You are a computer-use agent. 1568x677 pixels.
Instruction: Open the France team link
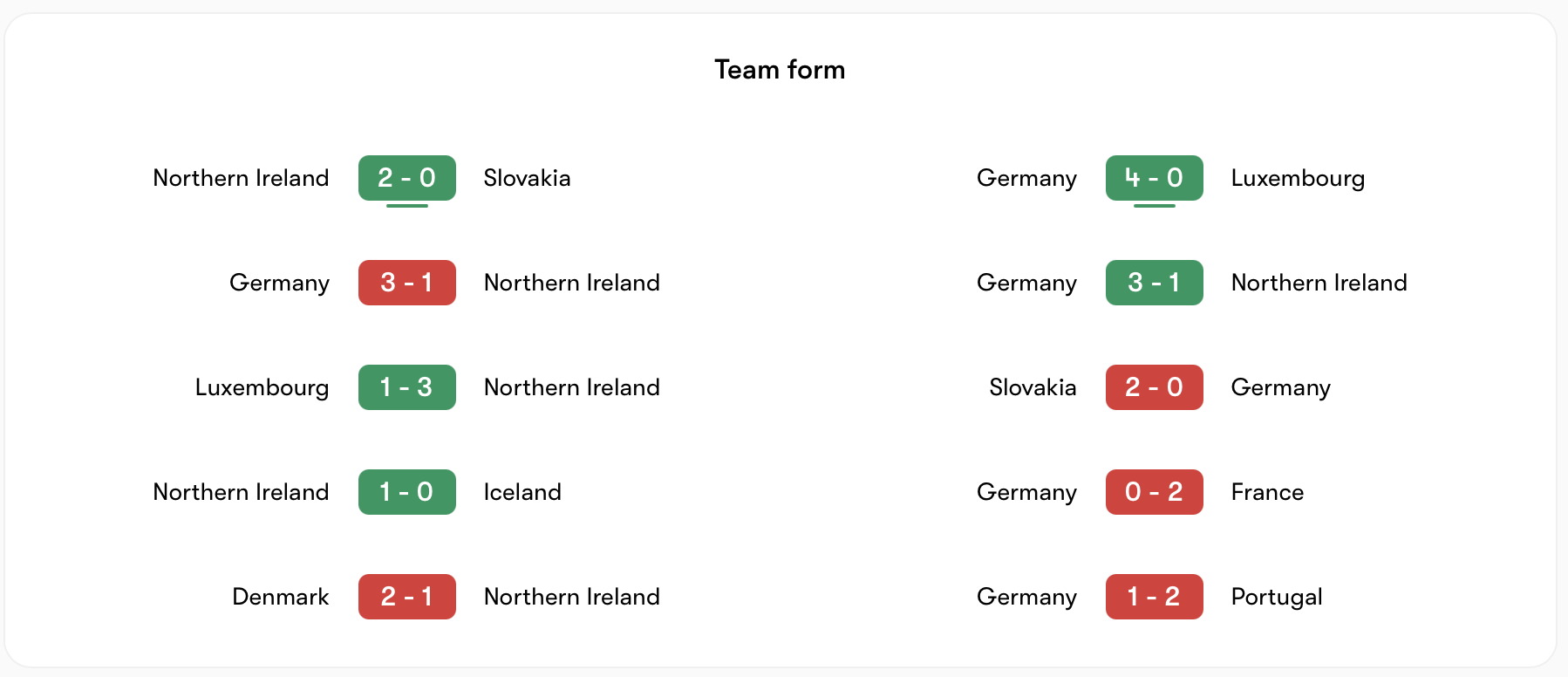(x=1267, y=492)
